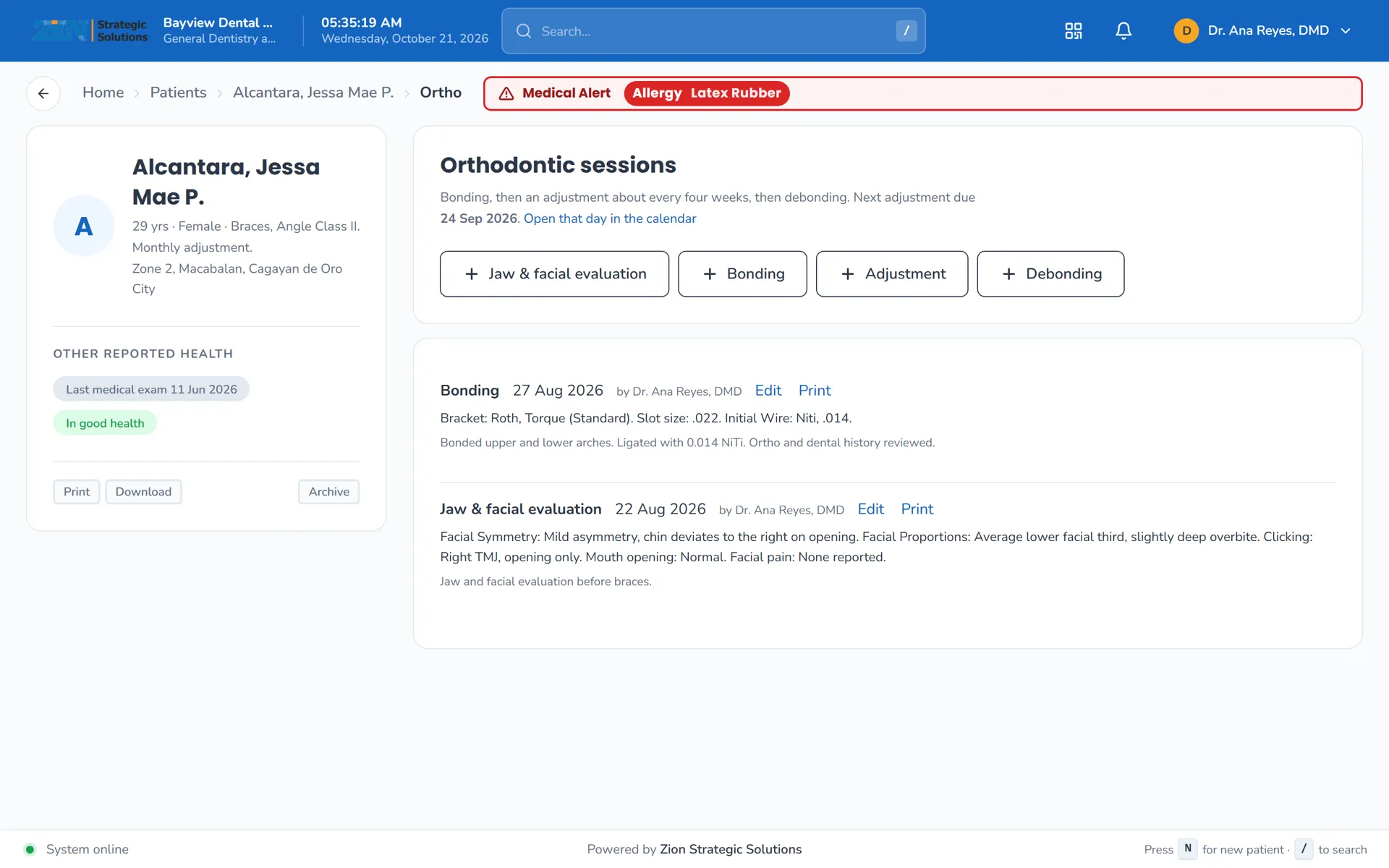Archive the patient

coord(329,492)
